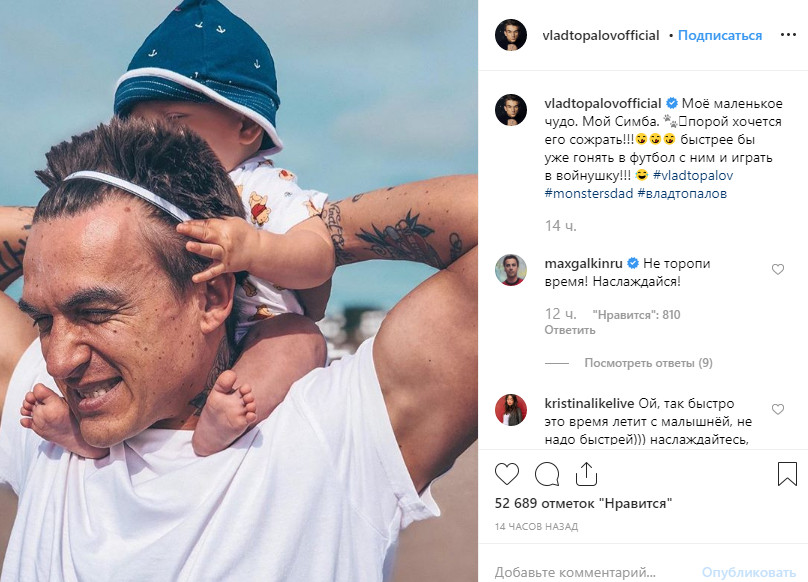The height and width of the screenshot is (582, 808).
Task: Expand Посмотреть ответы (9) replies
Action: [x=648, y=363]
